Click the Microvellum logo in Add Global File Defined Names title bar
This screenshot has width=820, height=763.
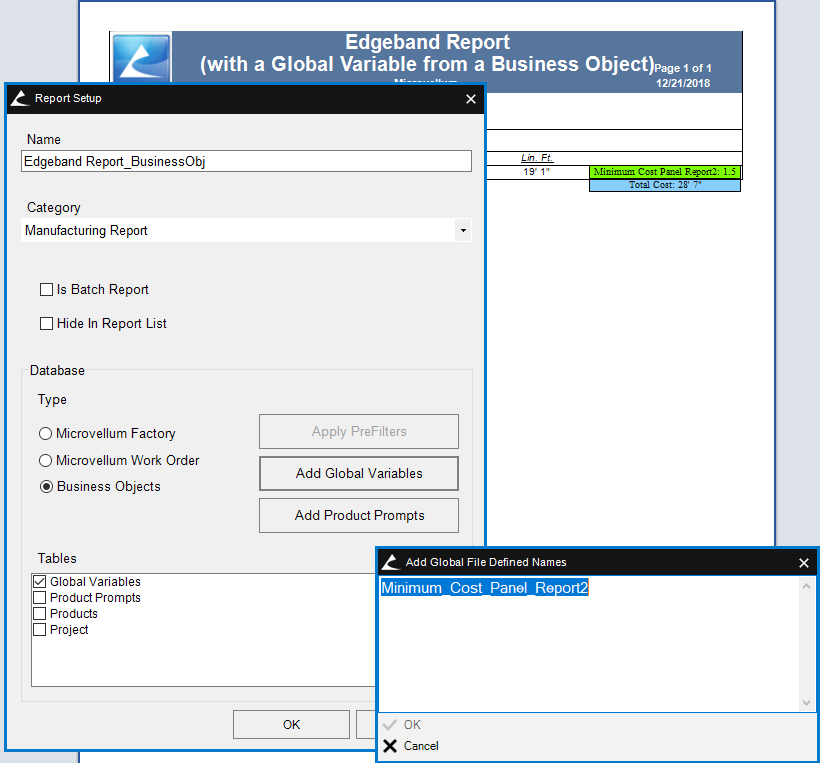click(391, 562)
